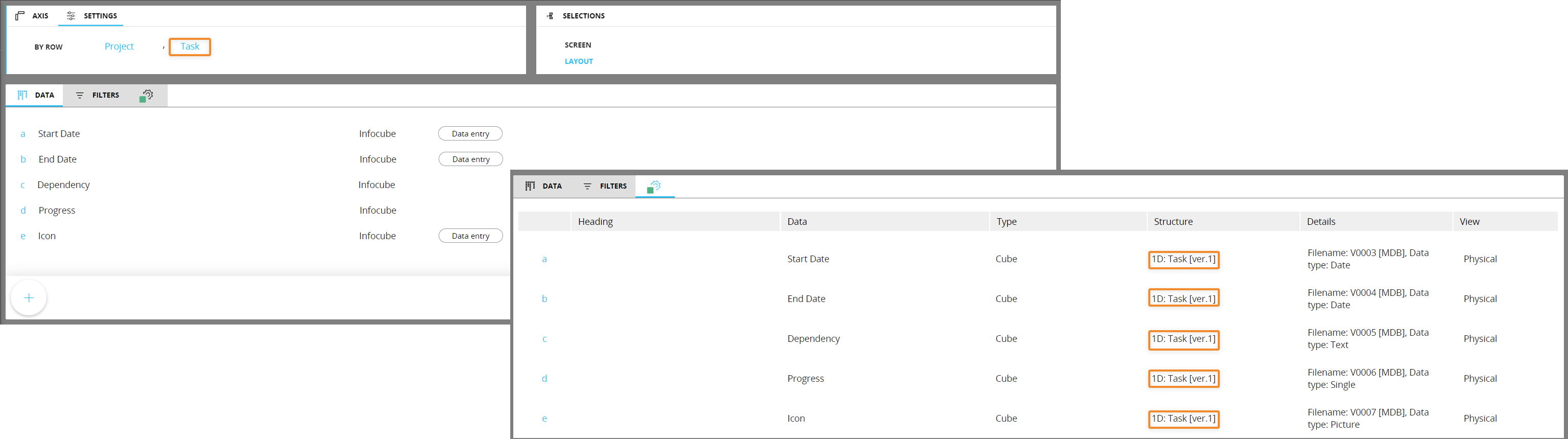Click Cube type in End Date row
Image resolution: width=1568 pixels, height=439 pixels.
tap(1006, 298)
